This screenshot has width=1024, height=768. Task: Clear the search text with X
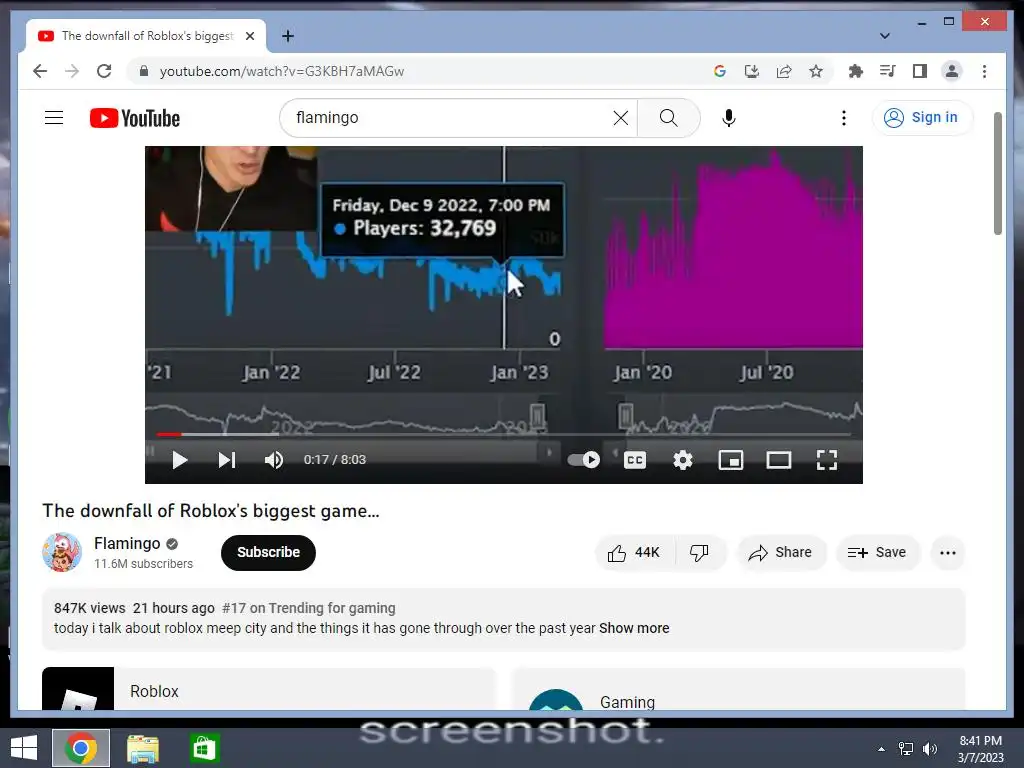[620, 118]
